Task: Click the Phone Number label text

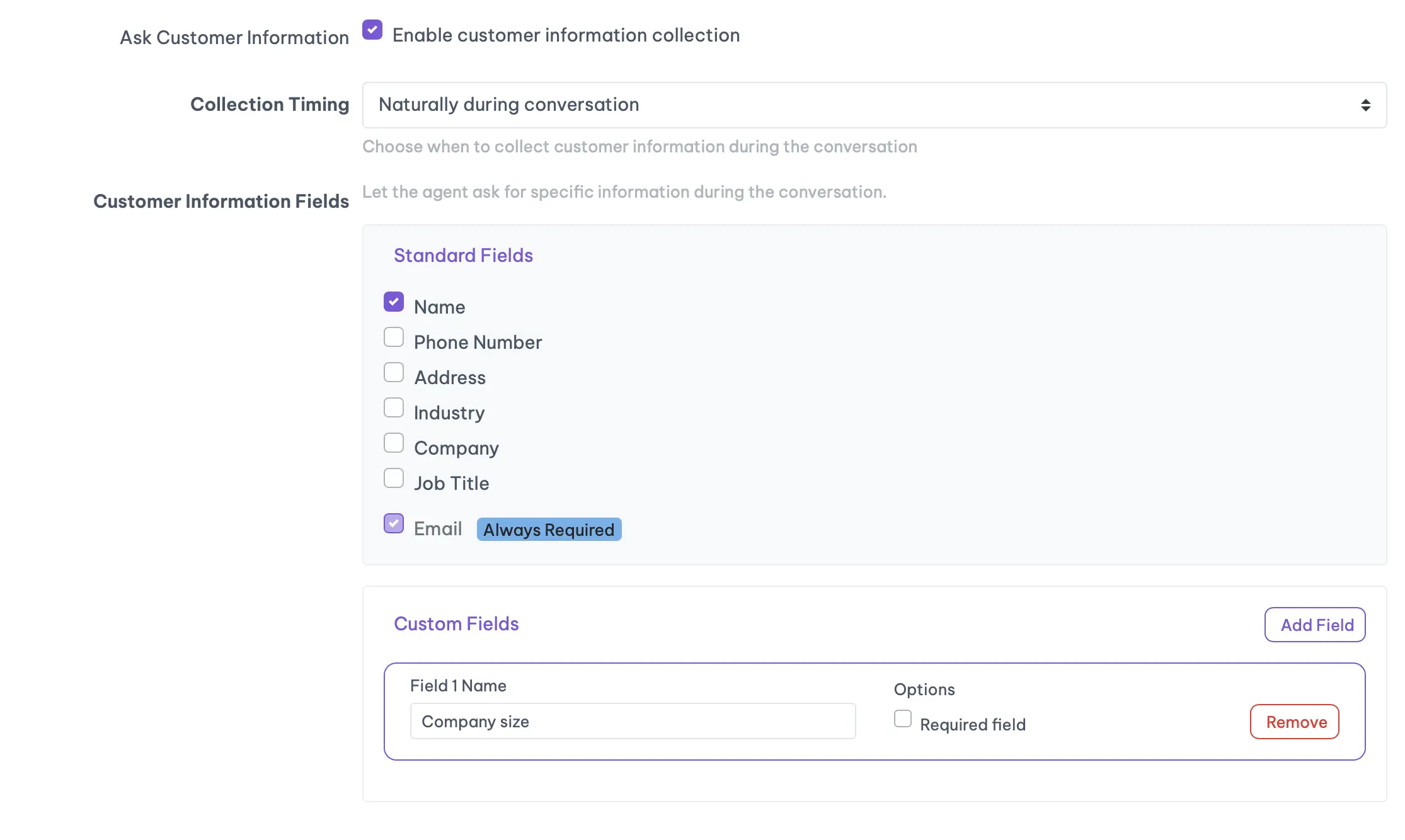Action: tap(478, 343)
